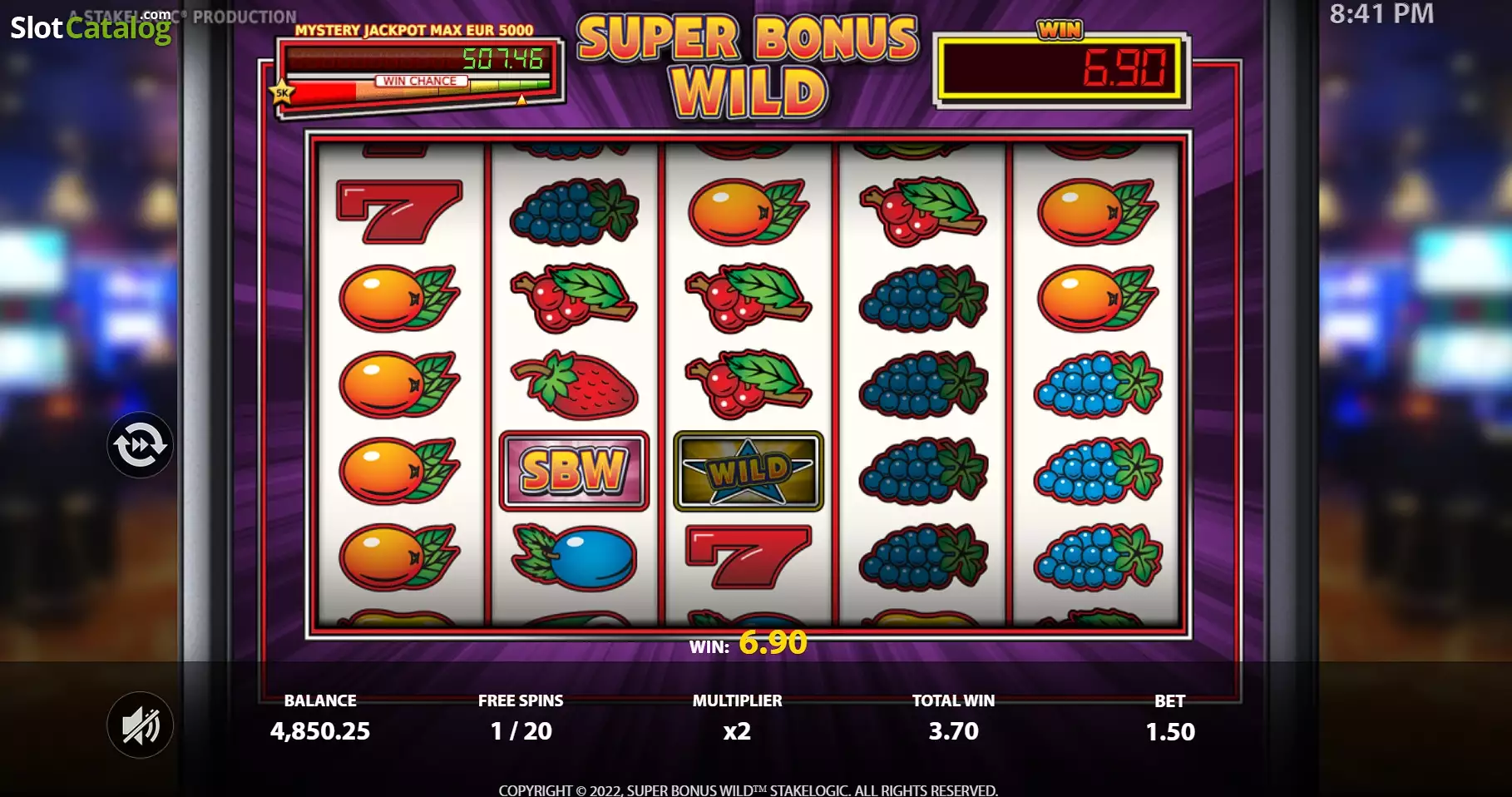Click the BET 1.50 amount
The height and width of the screenshot is (797, 1512).
point(1170,731)
